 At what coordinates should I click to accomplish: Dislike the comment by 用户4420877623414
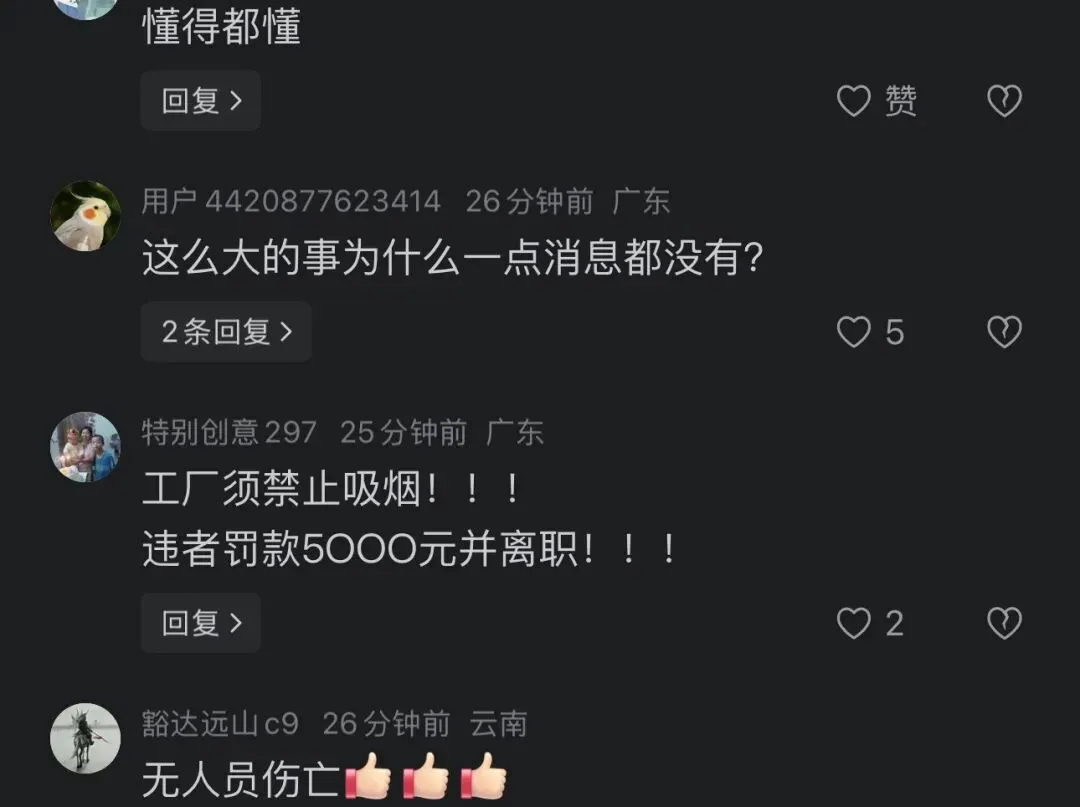(1004, 332)
